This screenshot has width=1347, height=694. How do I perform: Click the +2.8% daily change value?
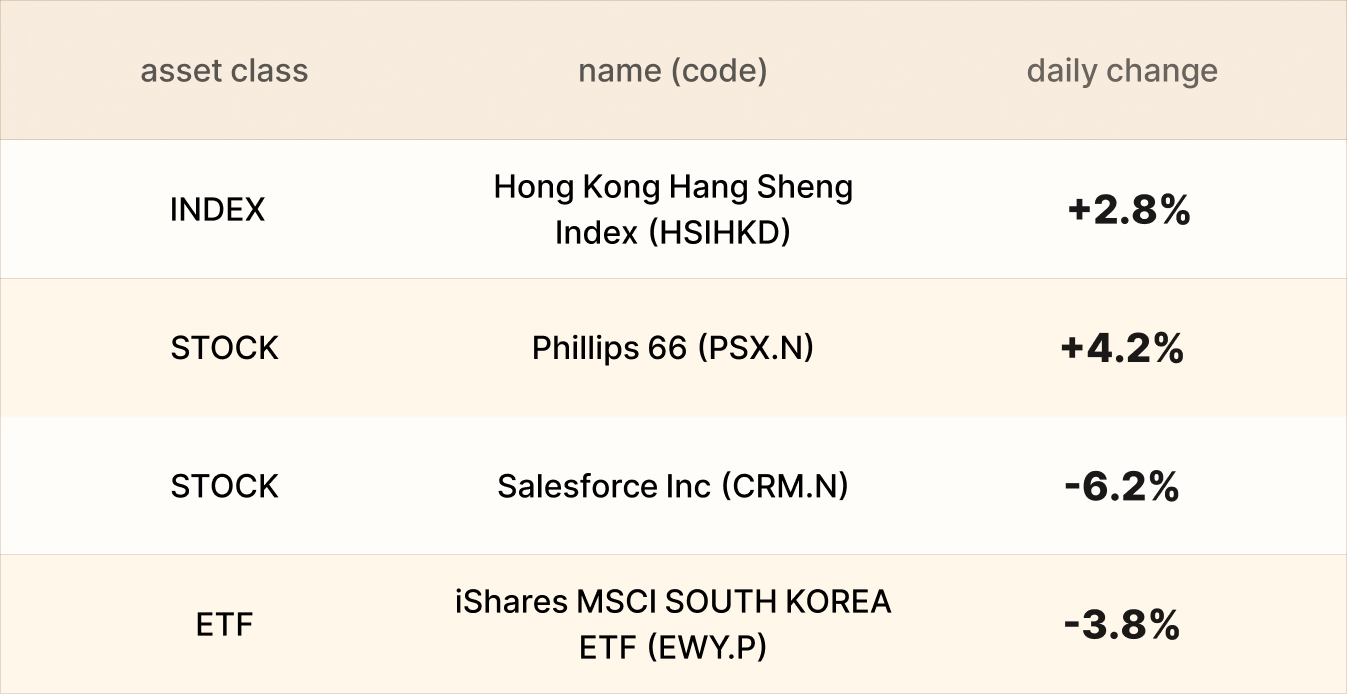[1129, 210]
